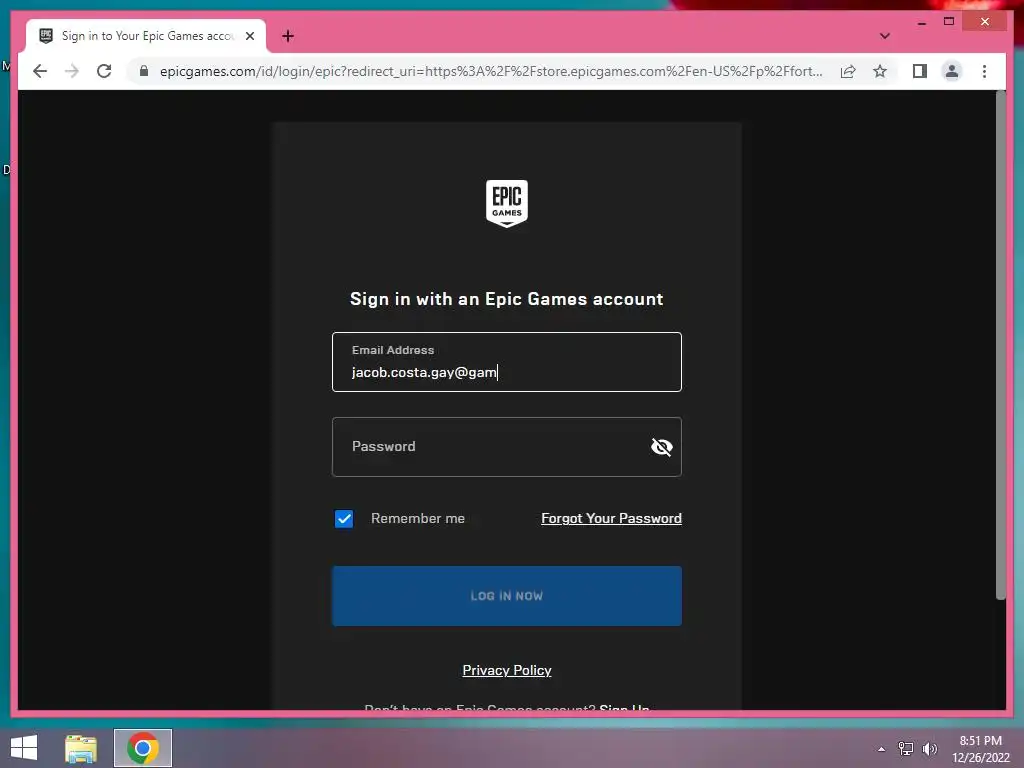Bookmark this page with the star icon
This screenshot has width=1024, height=768.
[880, 71]
